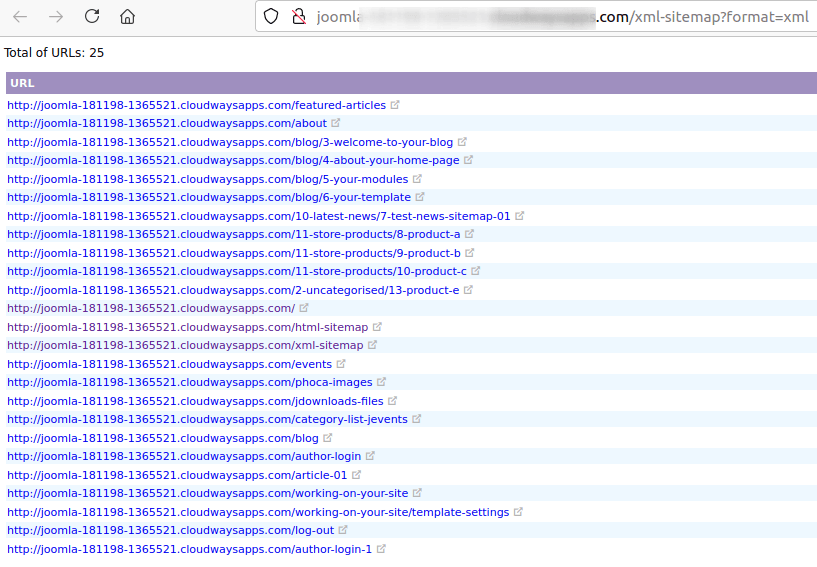Open the insecure connection padlock icon

(299, 17)
